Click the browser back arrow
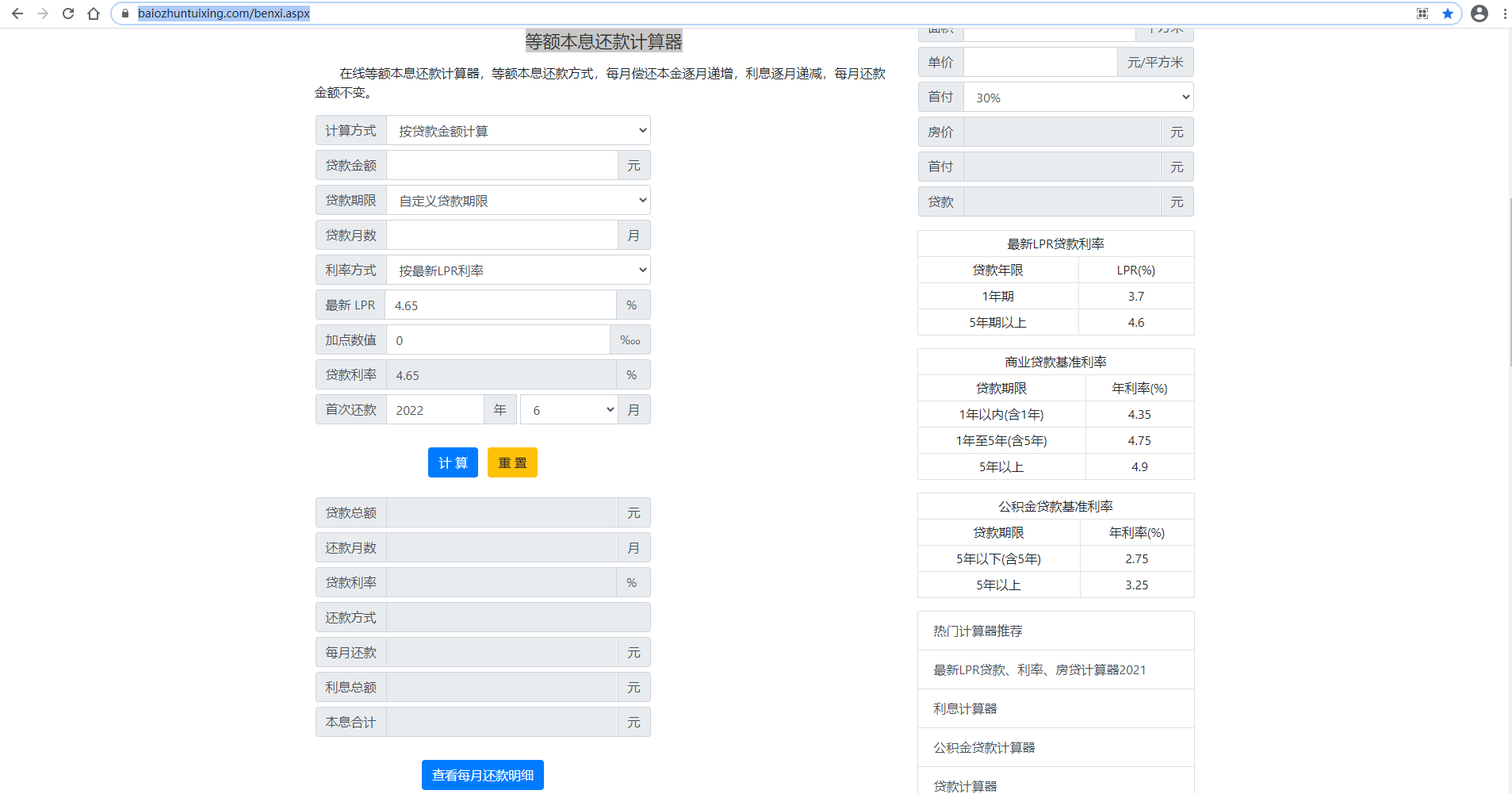The width and height of the screenshot is (1512, 794). [17, 13]
